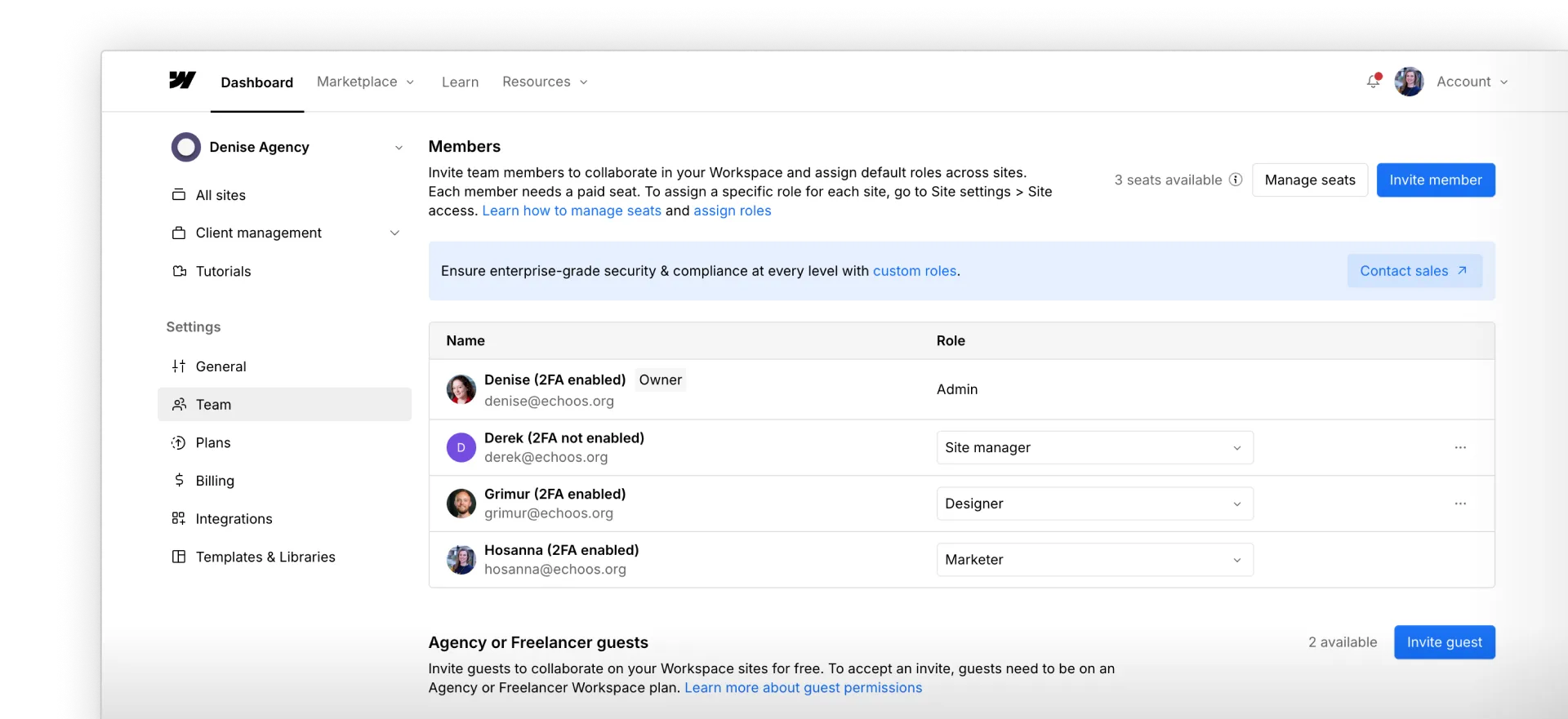Click Denise's member avatar photo

[461, 389]
